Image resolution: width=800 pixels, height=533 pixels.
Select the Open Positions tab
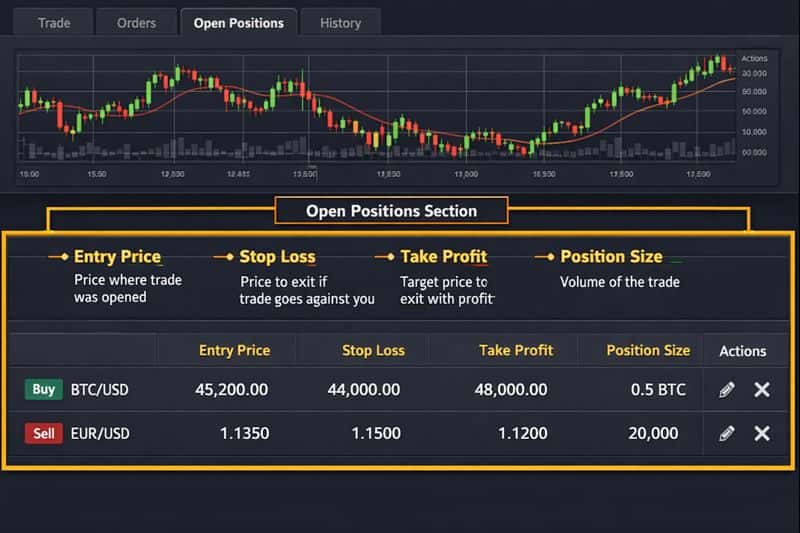click(x=238, y=22)
